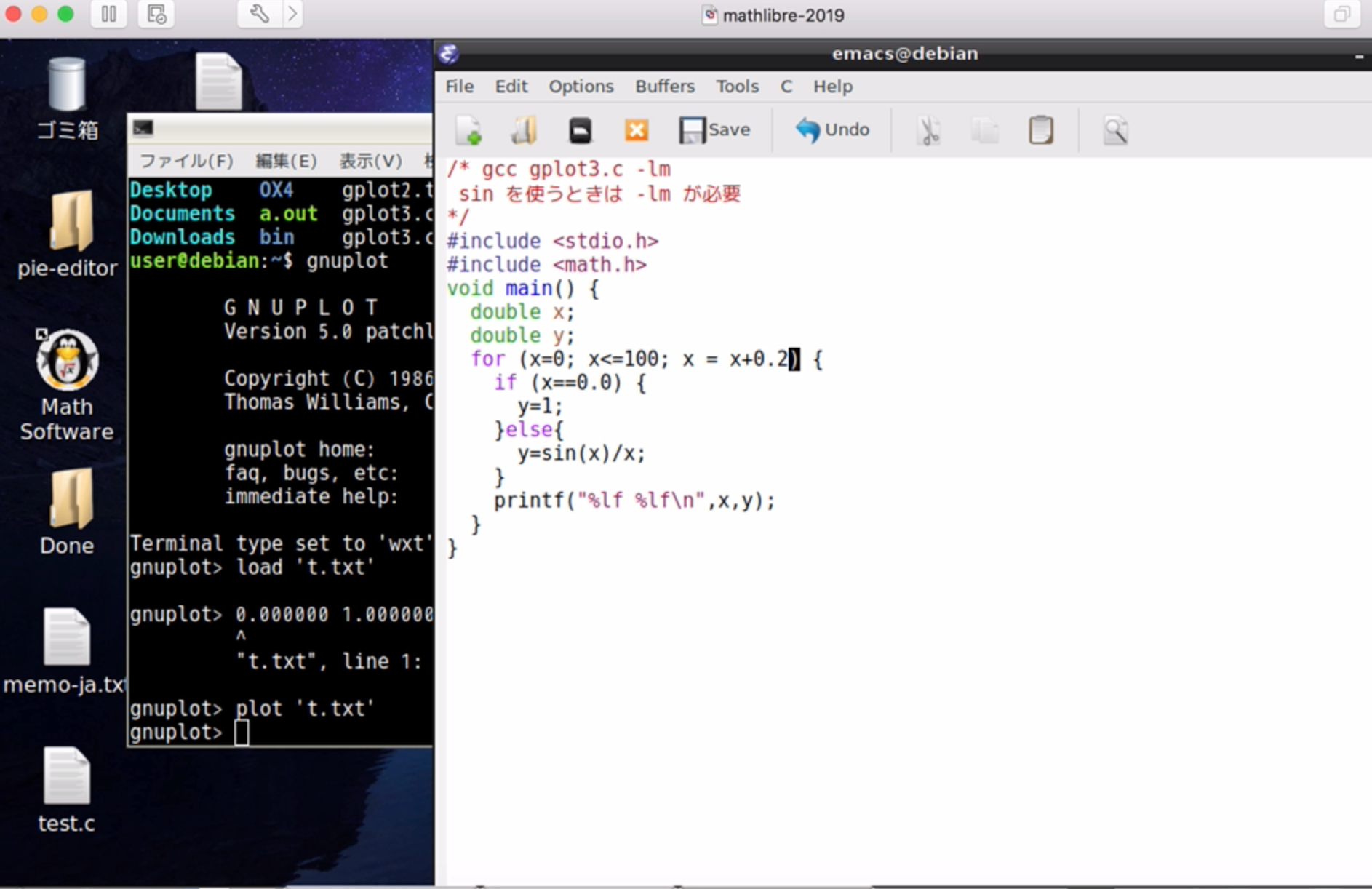Click 'Documents' directory name in terminal
This screenshot has width=1372, height=889.
pyautogui.click(x=183, y=213)
